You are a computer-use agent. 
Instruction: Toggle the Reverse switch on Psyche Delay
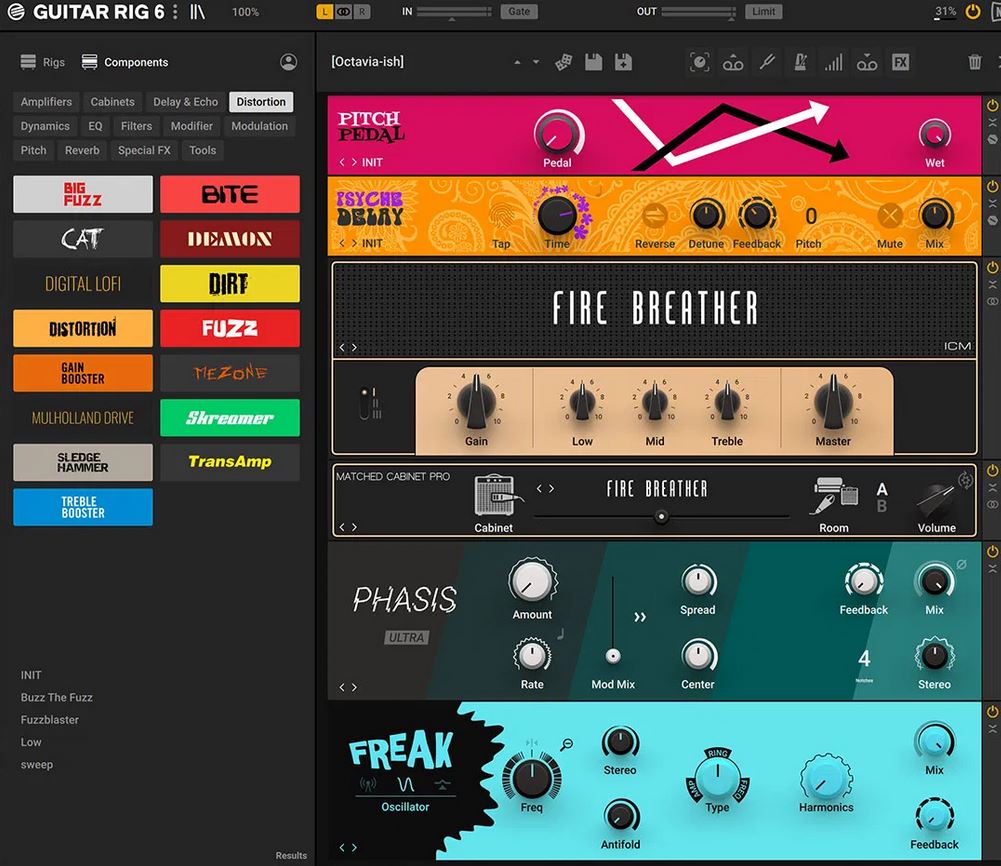coord(655,216)
